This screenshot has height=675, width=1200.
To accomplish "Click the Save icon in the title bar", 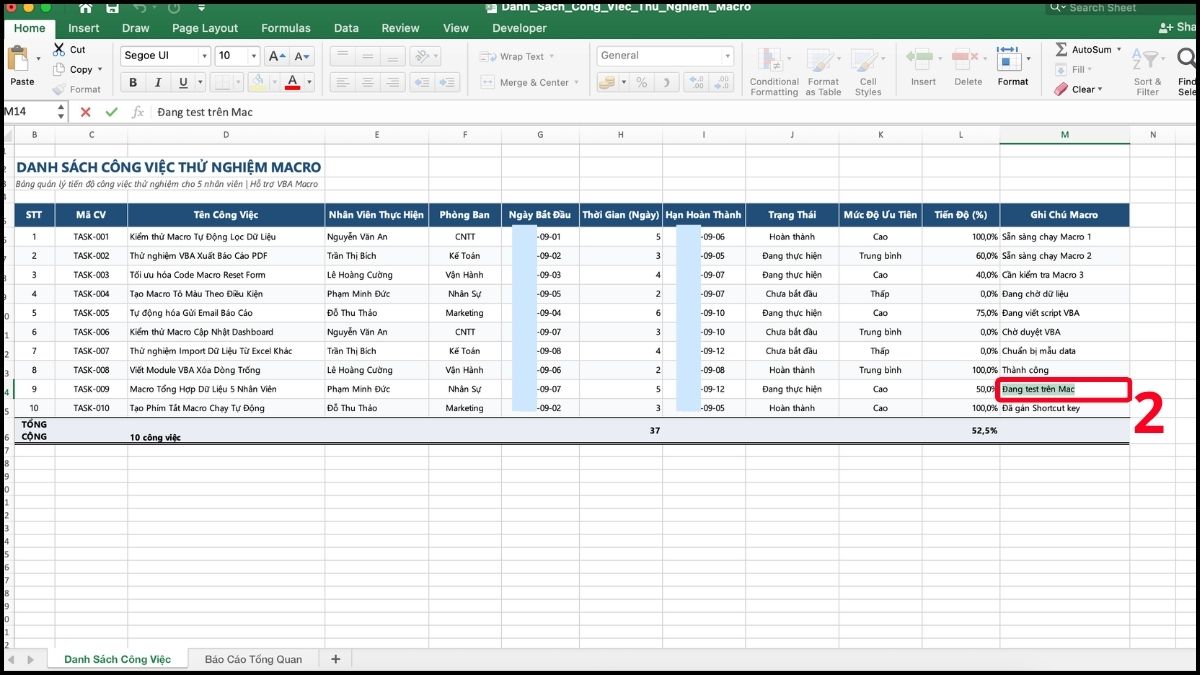I will coord(113,8).
